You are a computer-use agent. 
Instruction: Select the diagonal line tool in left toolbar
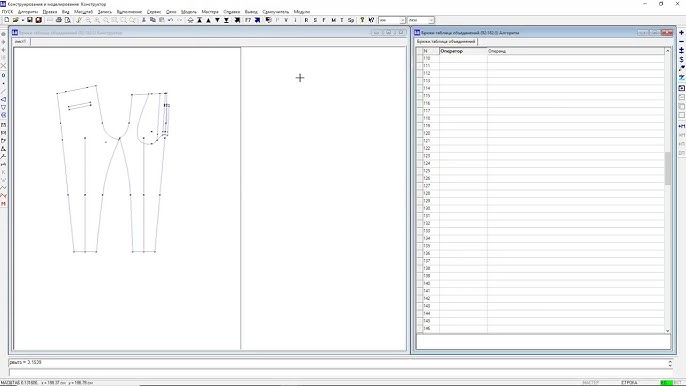click(x=4, y=91)
